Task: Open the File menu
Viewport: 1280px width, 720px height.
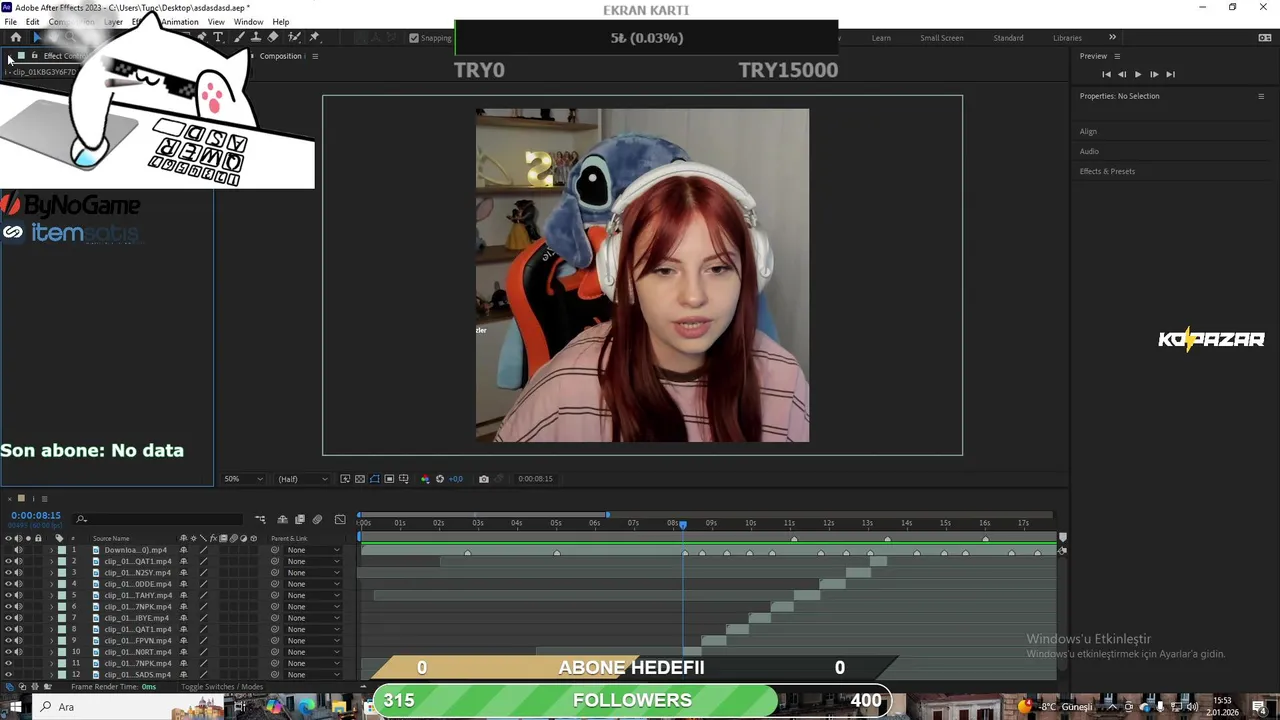Action: click(10, 22)
